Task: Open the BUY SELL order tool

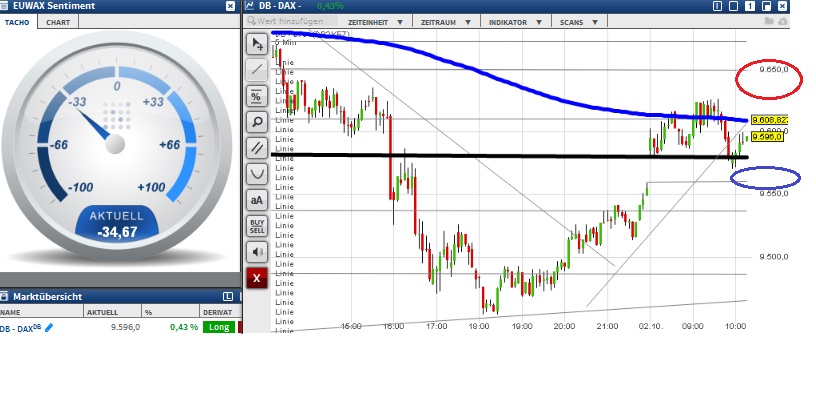Action: [x=257, y=226]
